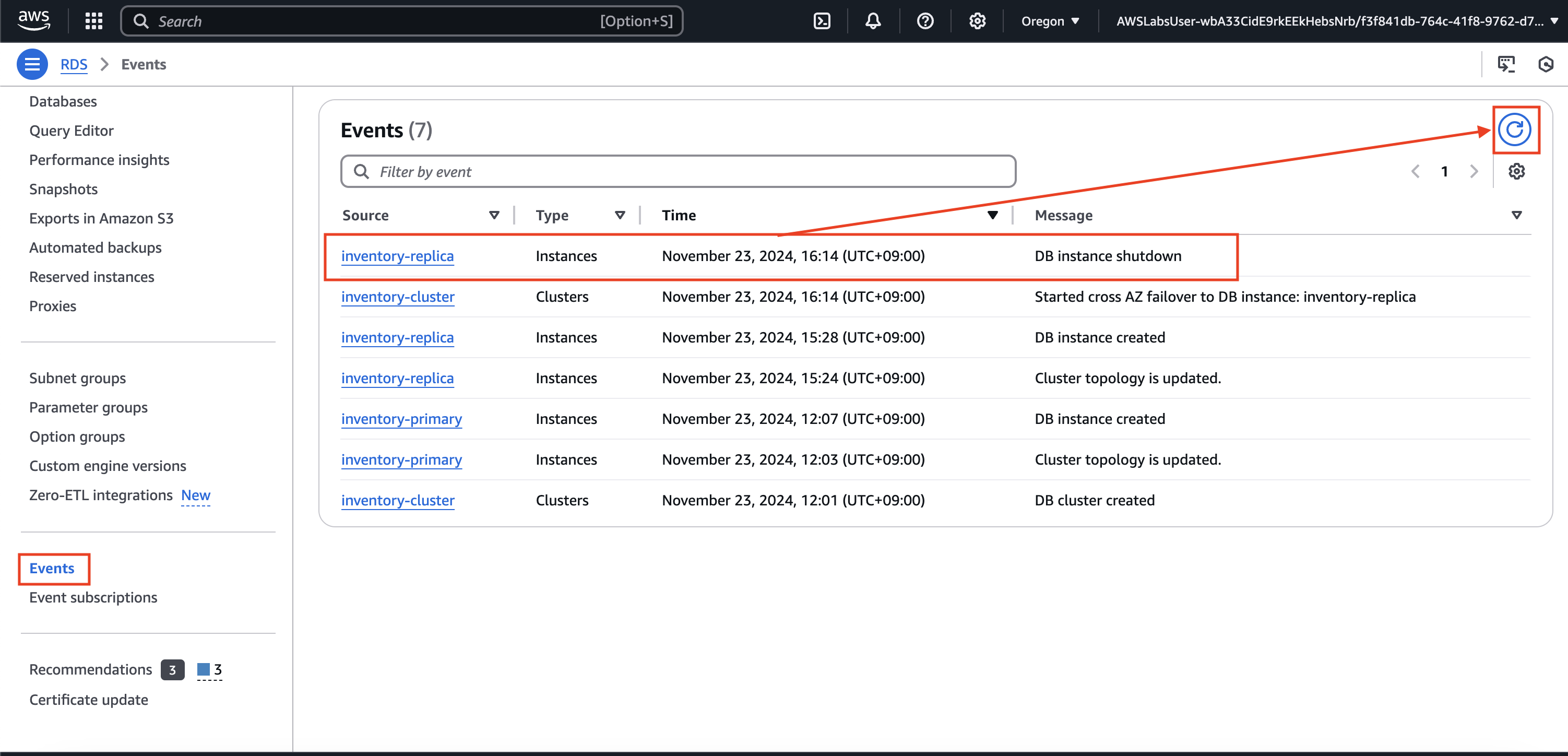
Task: Open Subnet groups in the sidebar
Action: click(x=78, y=378)
